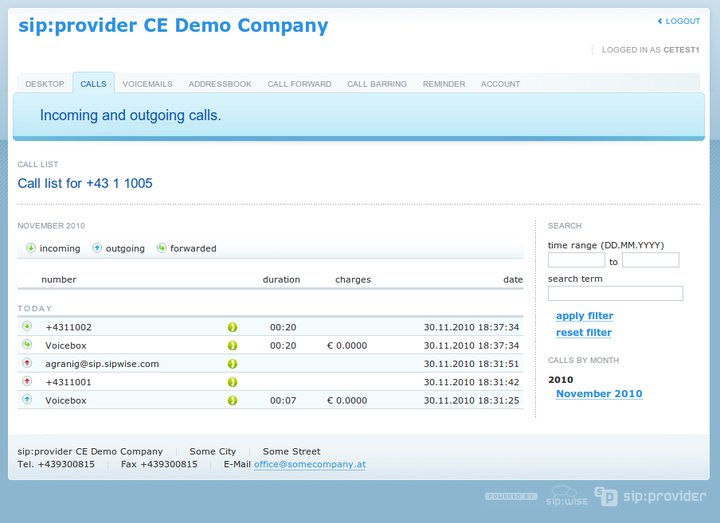Image resolution: width=720 pixels, height=523 pixels.
Task: Click the forwarded icon beside the first Voicebox row
Action: tap(27, 345)
